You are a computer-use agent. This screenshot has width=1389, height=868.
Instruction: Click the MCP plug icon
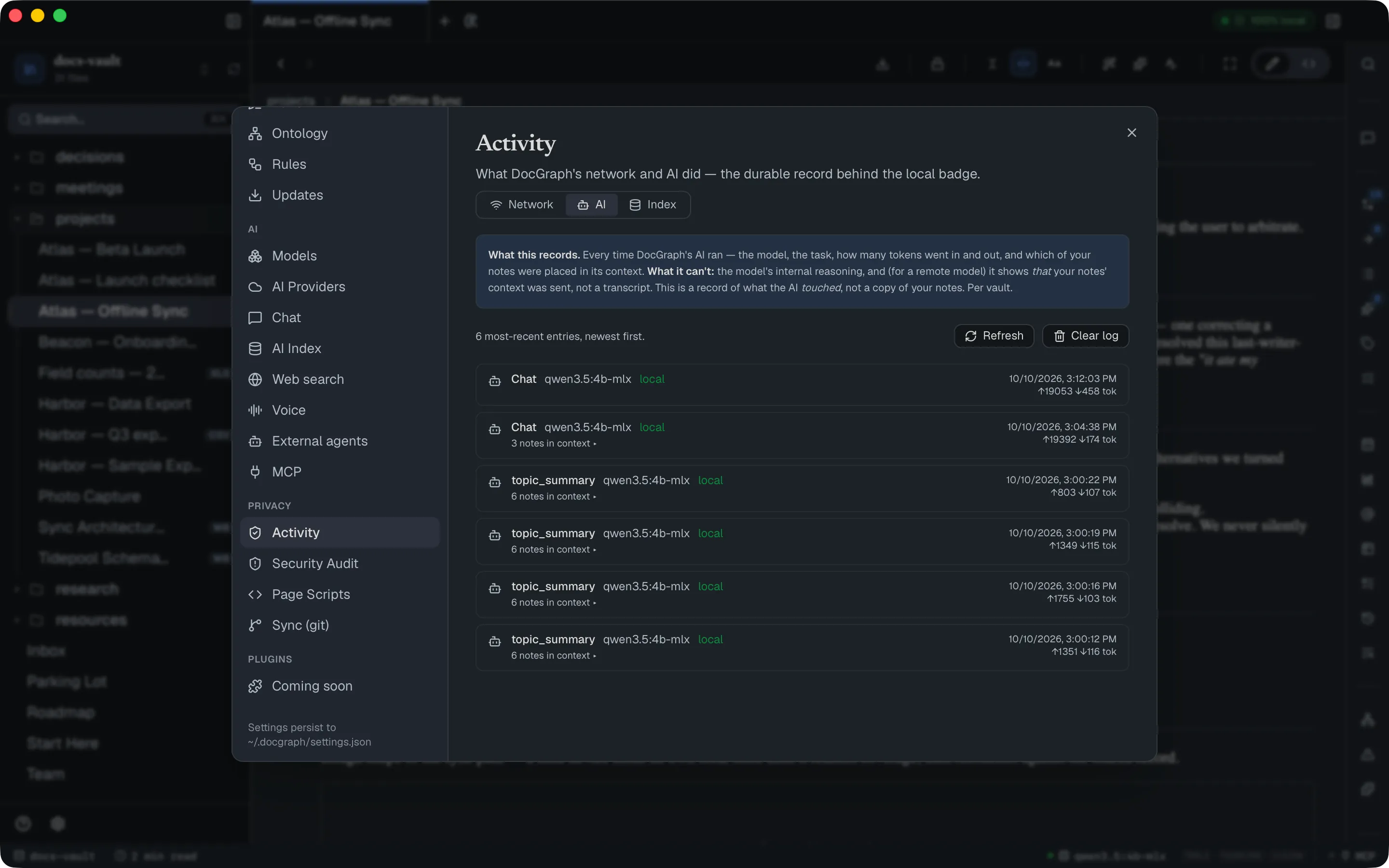(255, 472)
